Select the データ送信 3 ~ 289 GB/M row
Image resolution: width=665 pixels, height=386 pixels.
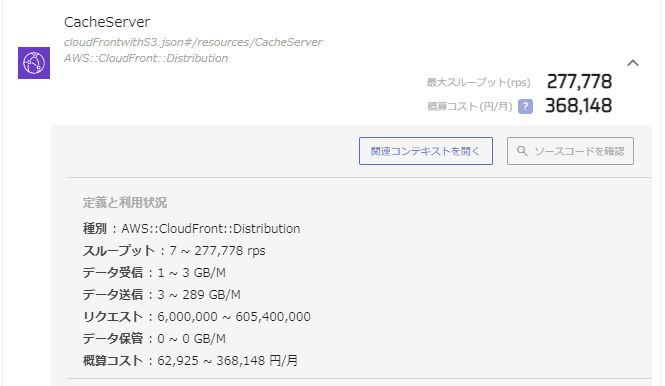tap(162, 295)
